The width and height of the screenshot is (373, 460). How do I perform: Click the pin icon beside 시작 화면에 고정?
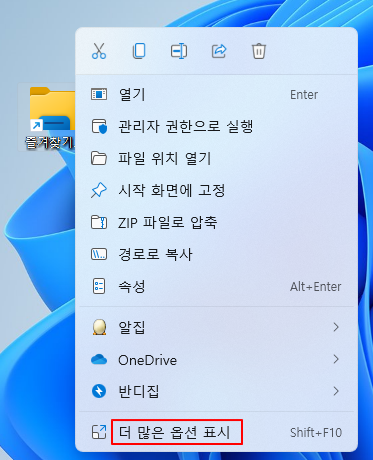tap(99, 190)
